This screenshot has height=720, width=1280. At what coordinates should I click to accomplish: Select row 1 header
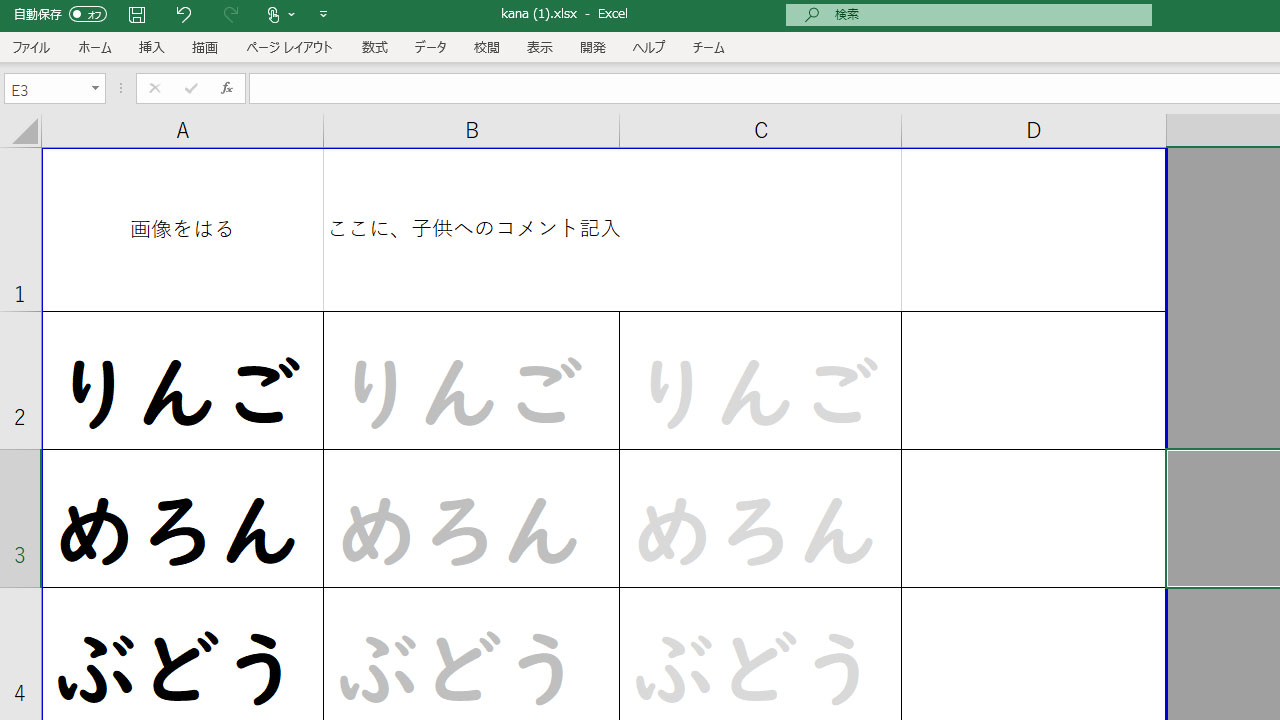[20, 229]
